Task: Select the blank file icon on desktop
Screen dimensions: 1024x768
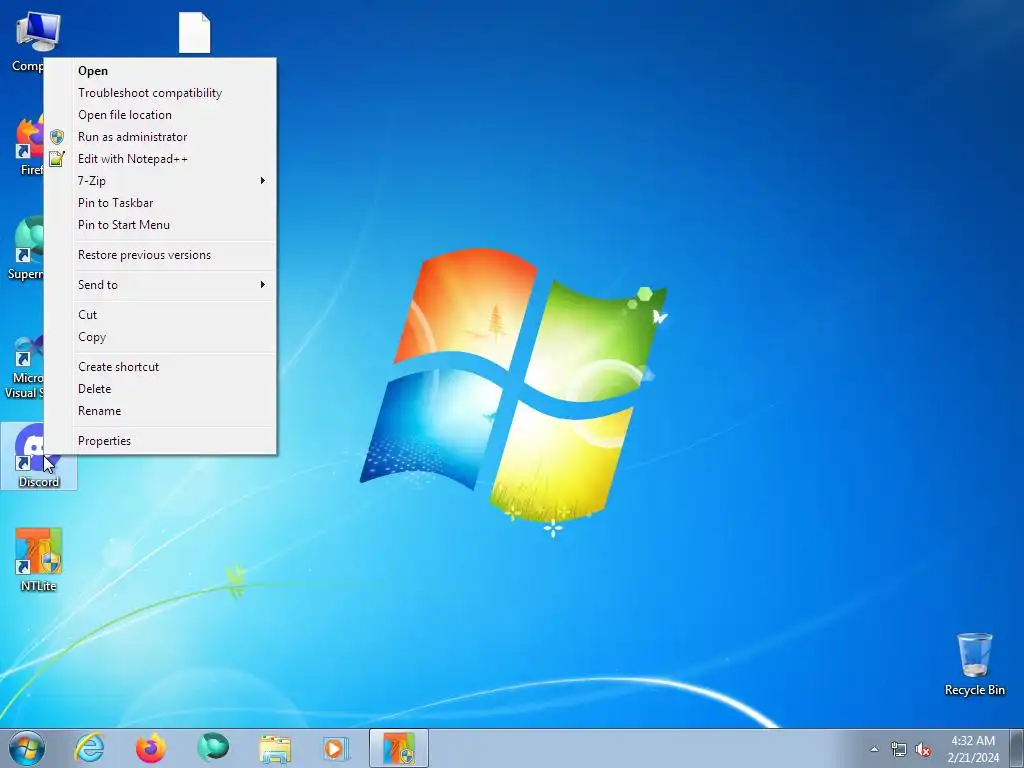Action: 195,33
